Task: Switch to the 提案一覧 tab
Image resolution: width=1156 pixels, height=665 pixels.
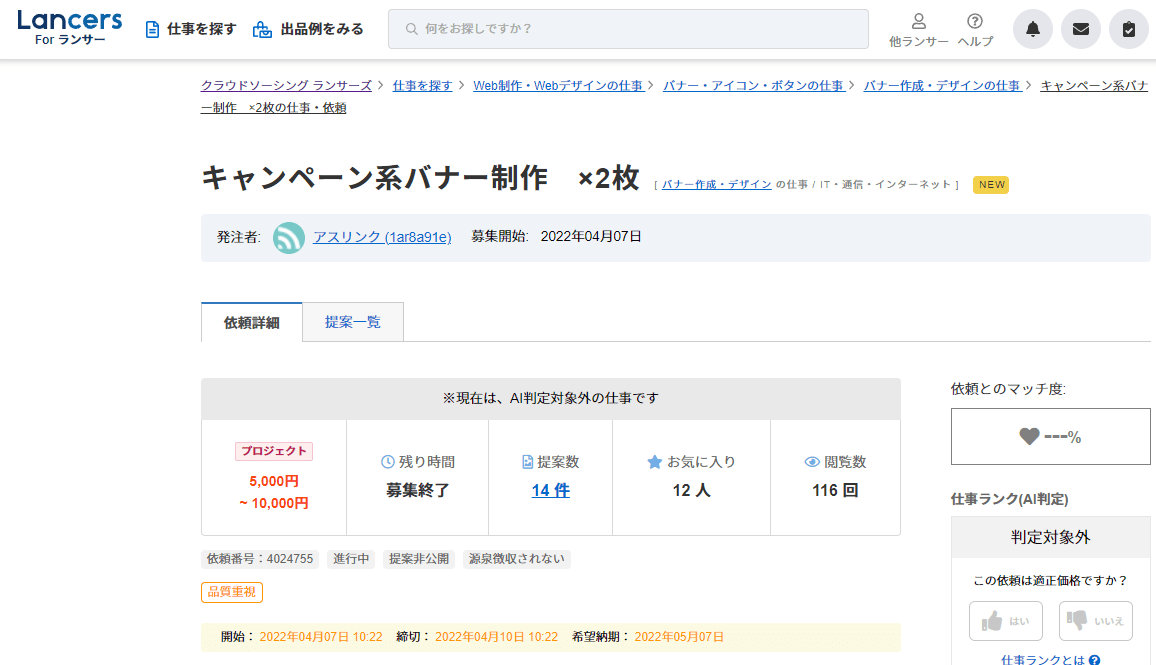Action: 352,322
